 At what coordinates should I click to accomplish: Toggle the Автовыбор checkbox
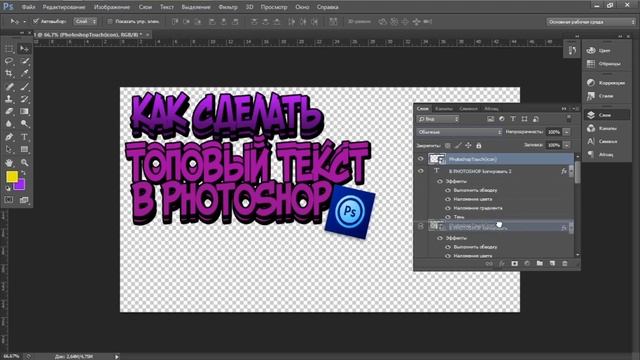coord(36,21)
